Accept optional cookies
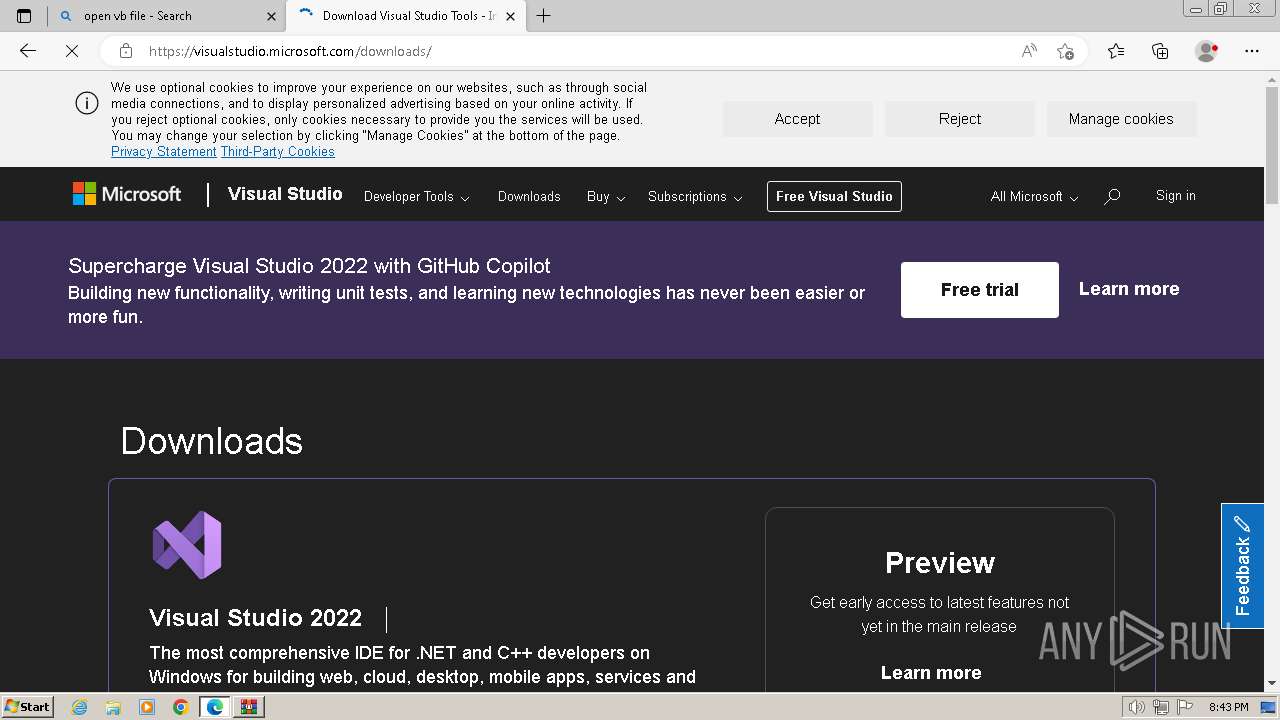This screenshot has height=720, width=1280. click(797, 119)
